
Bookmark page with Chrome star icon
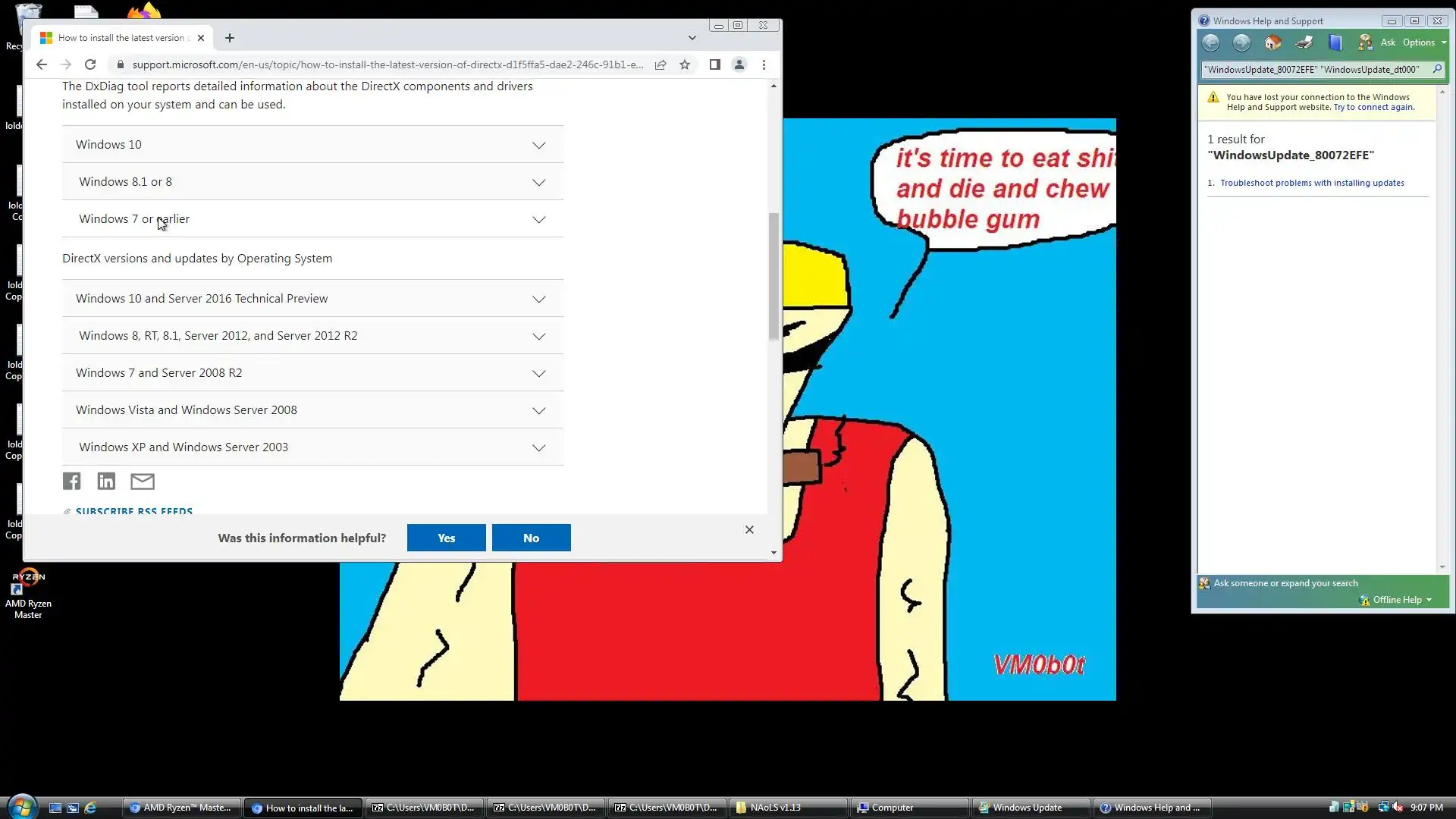point(685,64)
